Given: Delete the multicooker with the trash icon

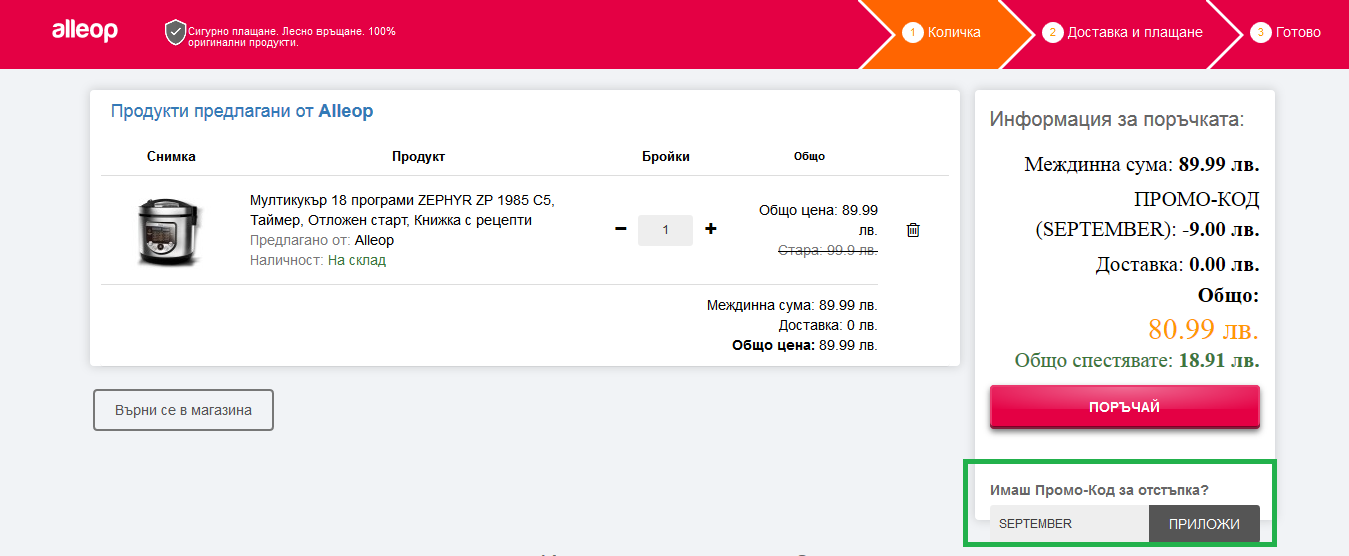Looking at the screenshot, I should tap(913, 230).
